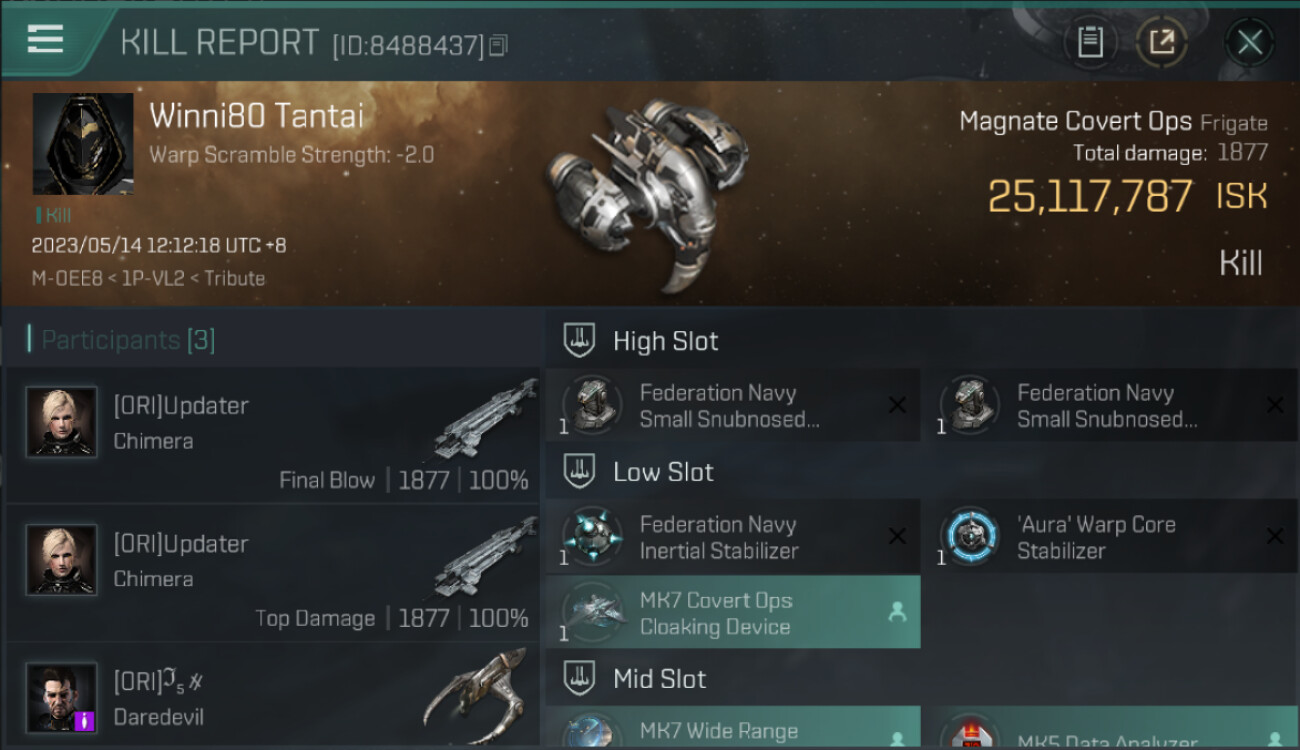Click the Low Slot section icon
This screenshot has width=1300, height=750.
click(x=579, y=472)
